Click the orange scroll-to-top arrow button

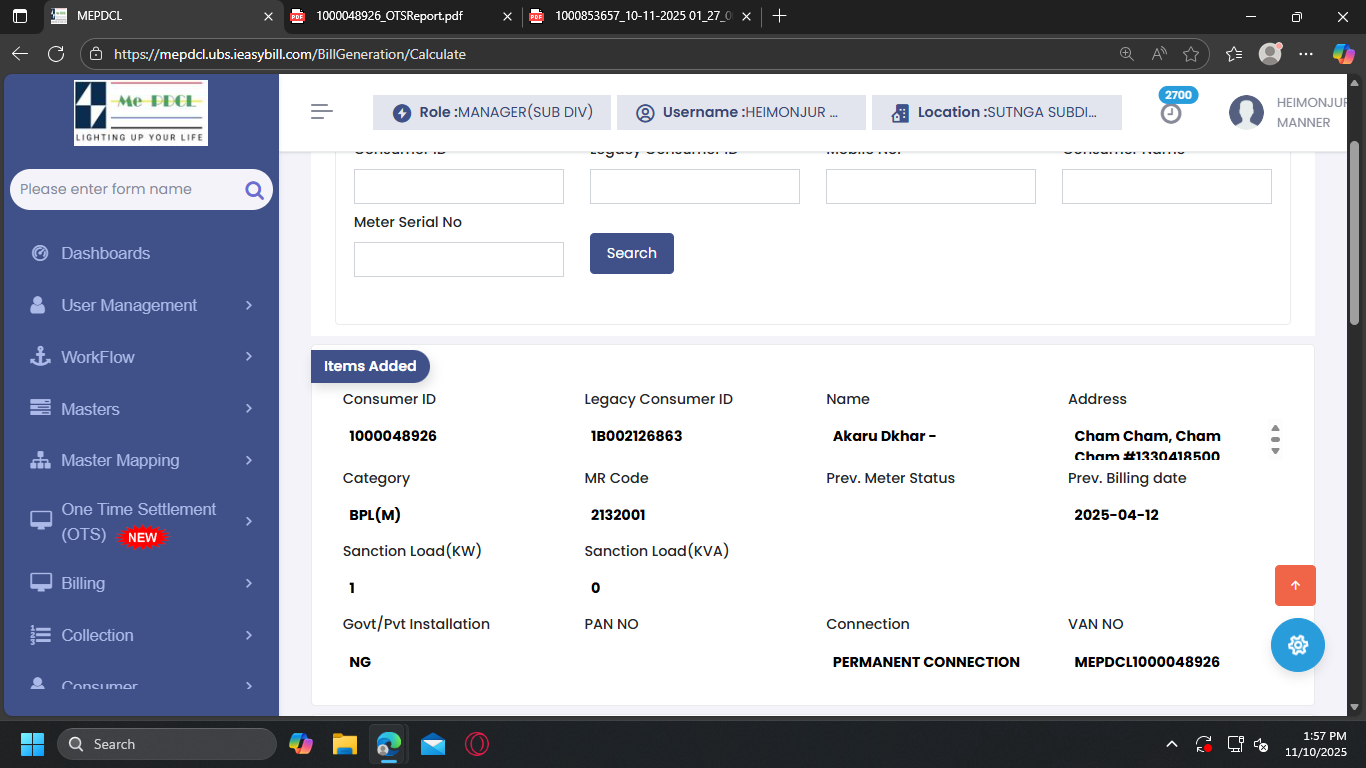tap(1295, 586)
